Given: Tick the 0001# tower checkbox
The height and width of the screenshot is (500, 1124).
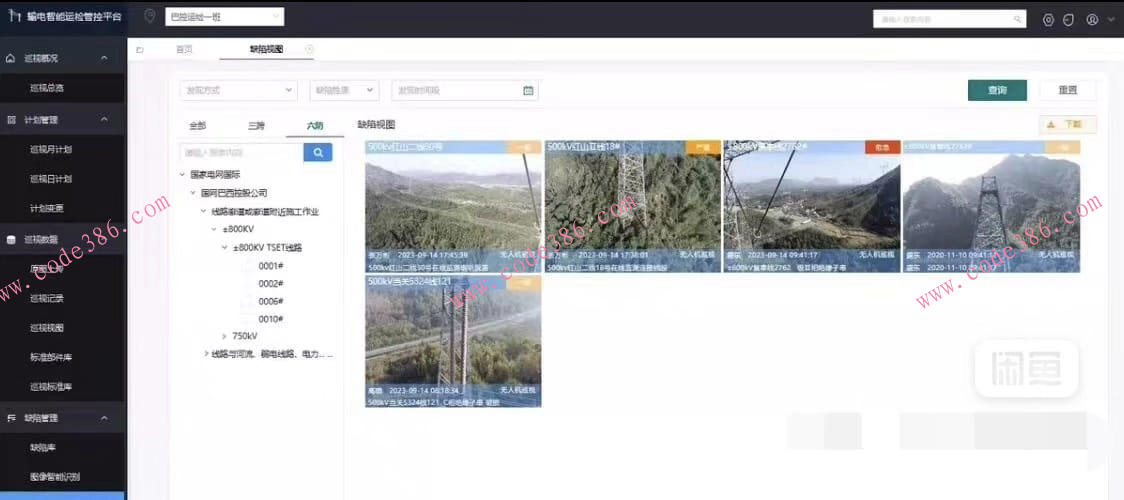Looking at the screenshot, I should pyautogui.click(x=249, y=266).
